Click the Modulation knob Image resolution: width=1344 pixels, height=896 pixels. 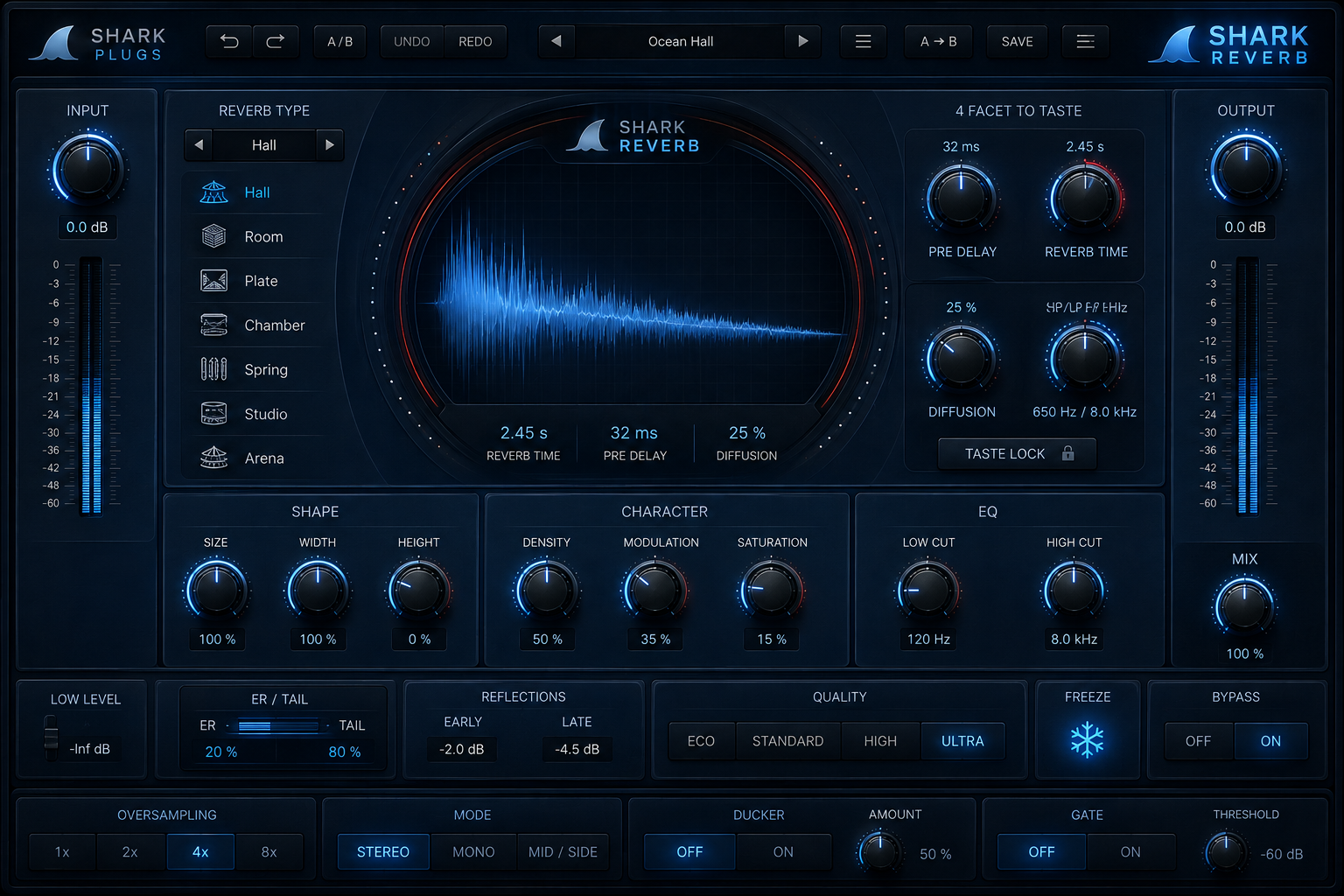654,591
